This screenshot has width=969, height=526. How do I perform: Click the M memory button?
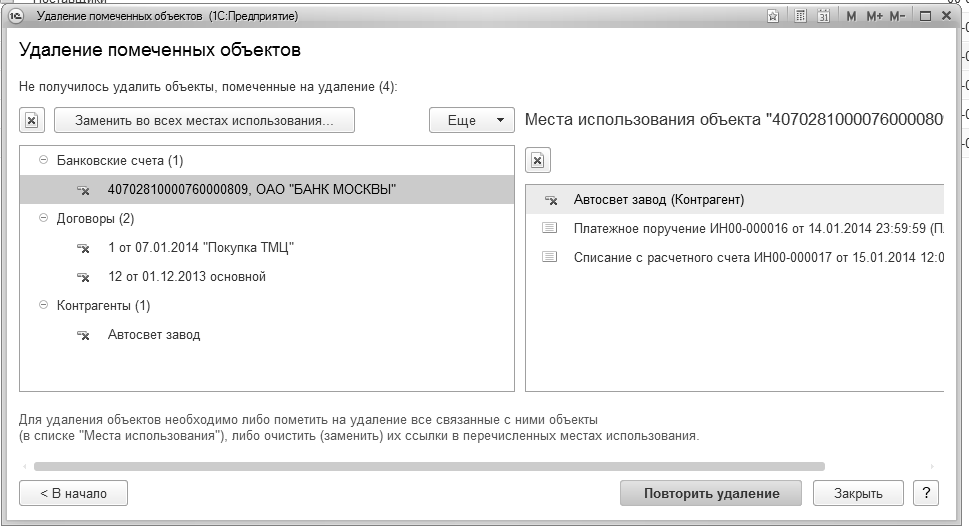[851, 17]
